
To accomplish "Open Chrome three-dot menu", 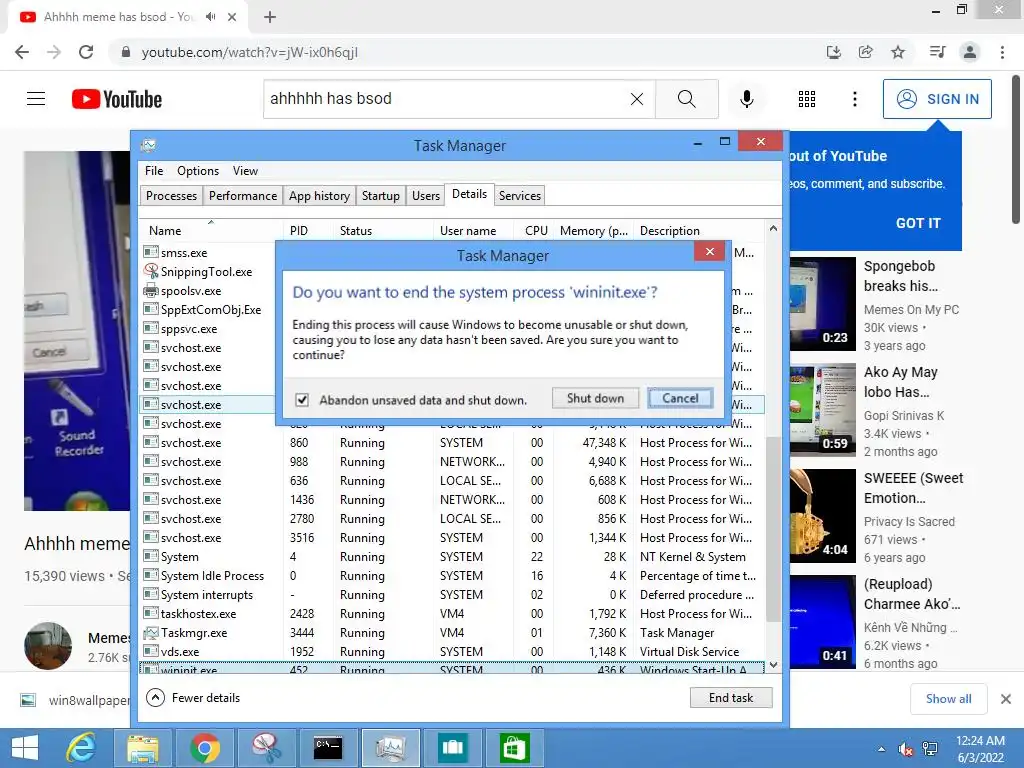I will coord(1002,52).
